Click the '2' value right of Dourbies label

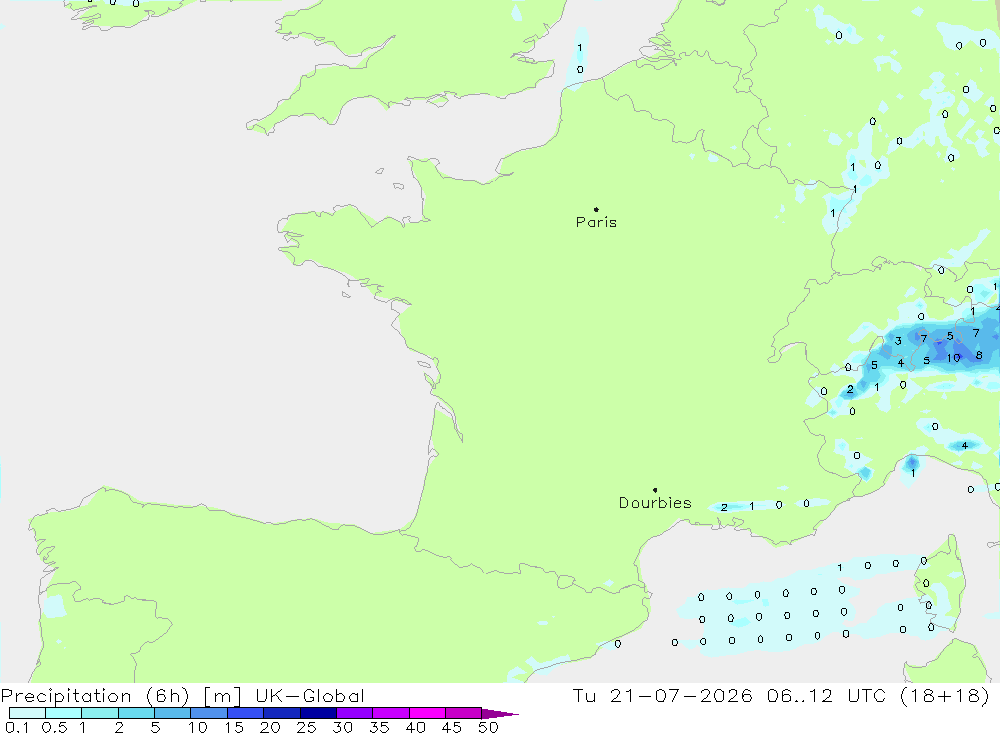pos(724,508)
